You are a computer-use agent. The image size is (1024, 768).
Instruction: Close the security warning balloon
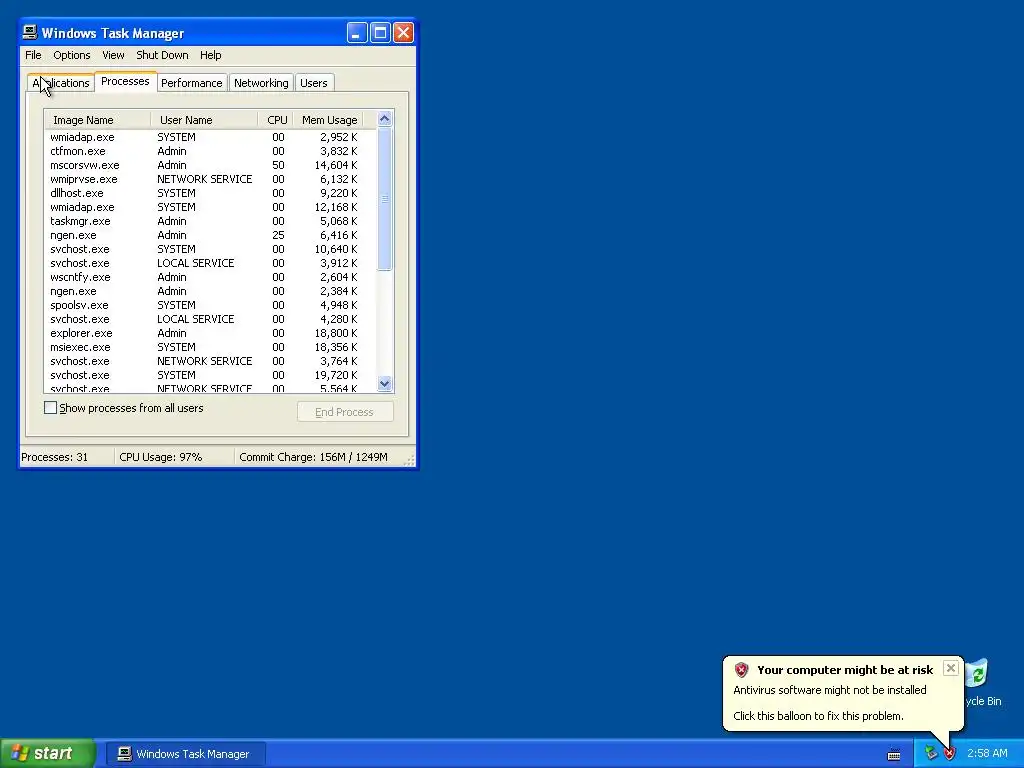(x=951, y=668)
